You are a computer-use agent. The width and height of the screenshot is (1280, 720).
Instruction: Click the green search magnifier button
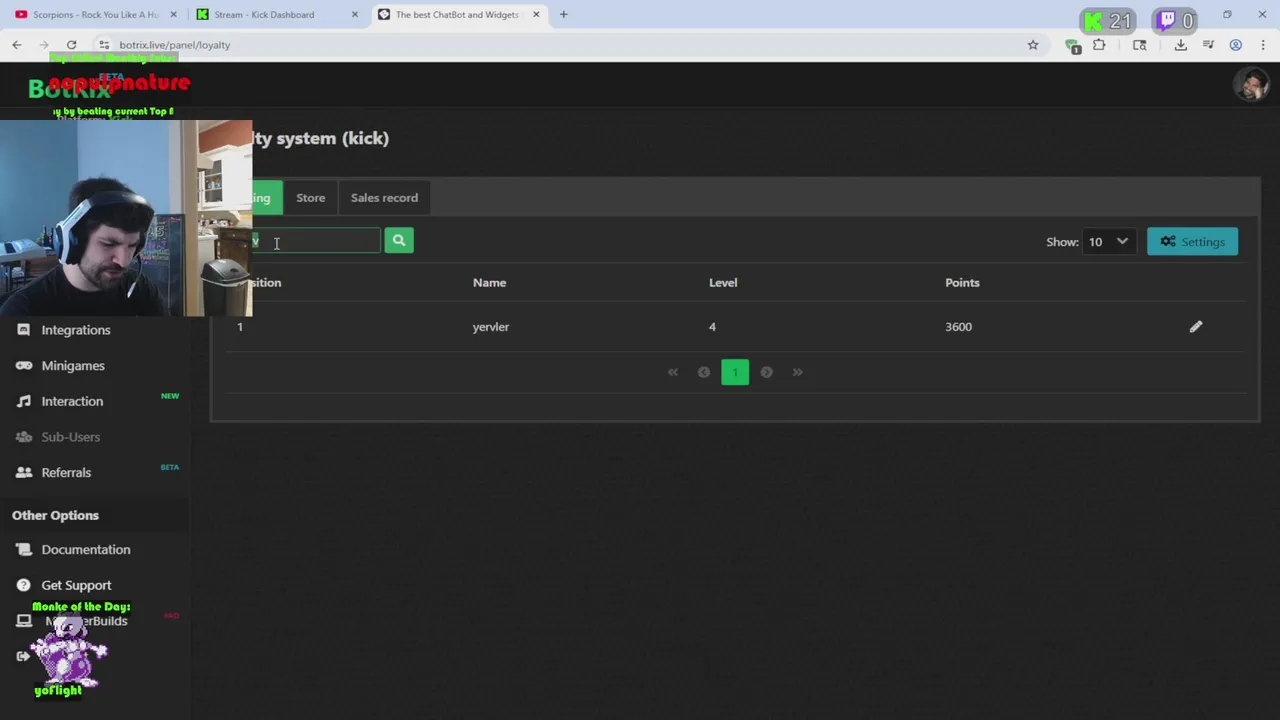(398, 240)
